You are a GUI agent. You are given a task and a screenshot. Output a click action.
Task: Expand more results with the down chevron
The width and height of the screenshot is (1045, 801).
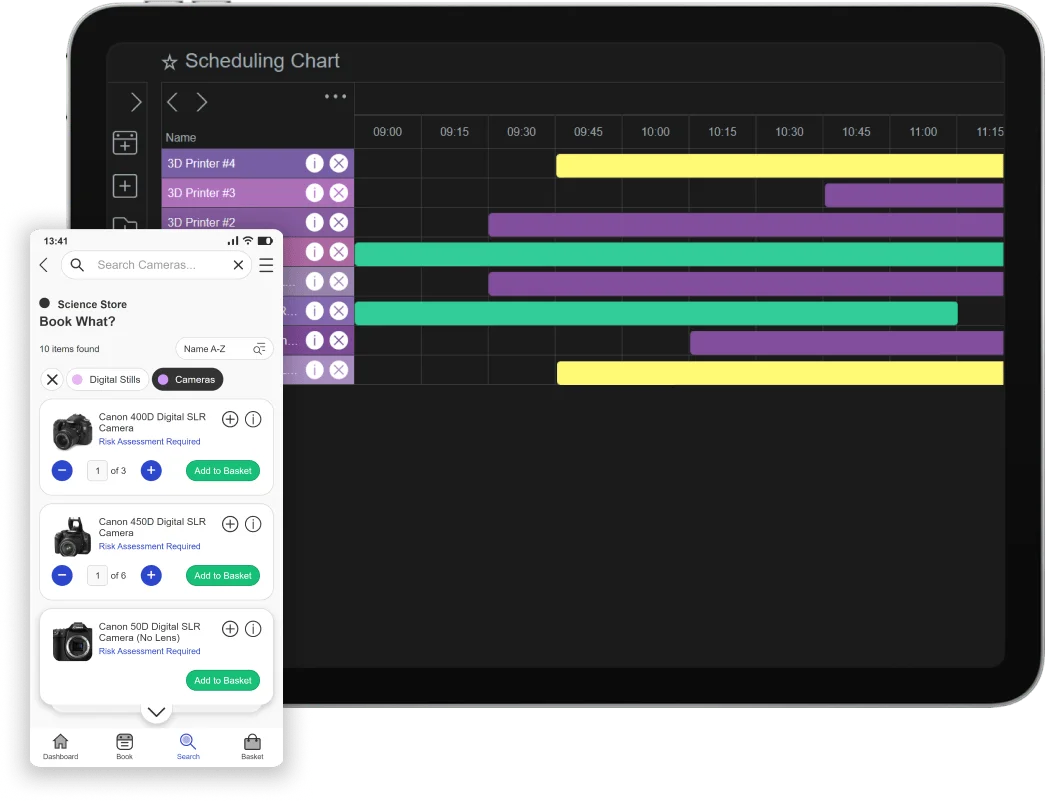coord(156,711)
